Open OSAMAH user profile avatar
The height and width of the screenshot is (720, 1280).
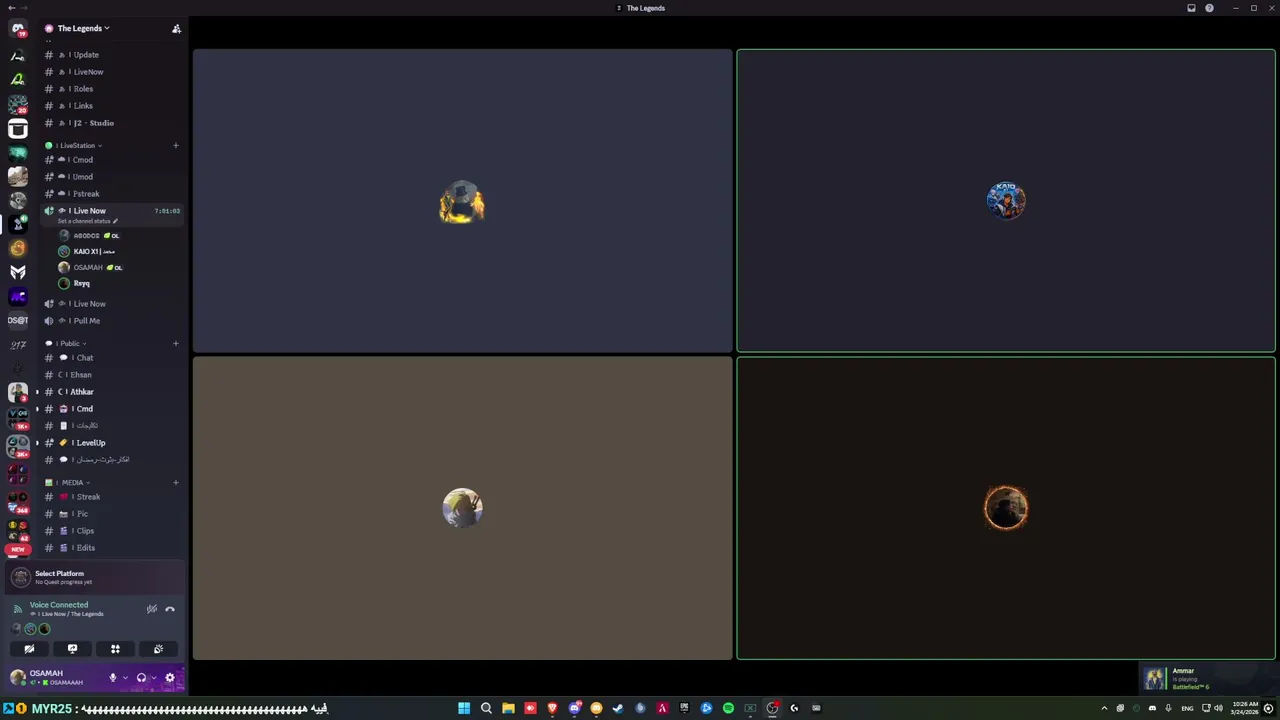tap(17, 678)
